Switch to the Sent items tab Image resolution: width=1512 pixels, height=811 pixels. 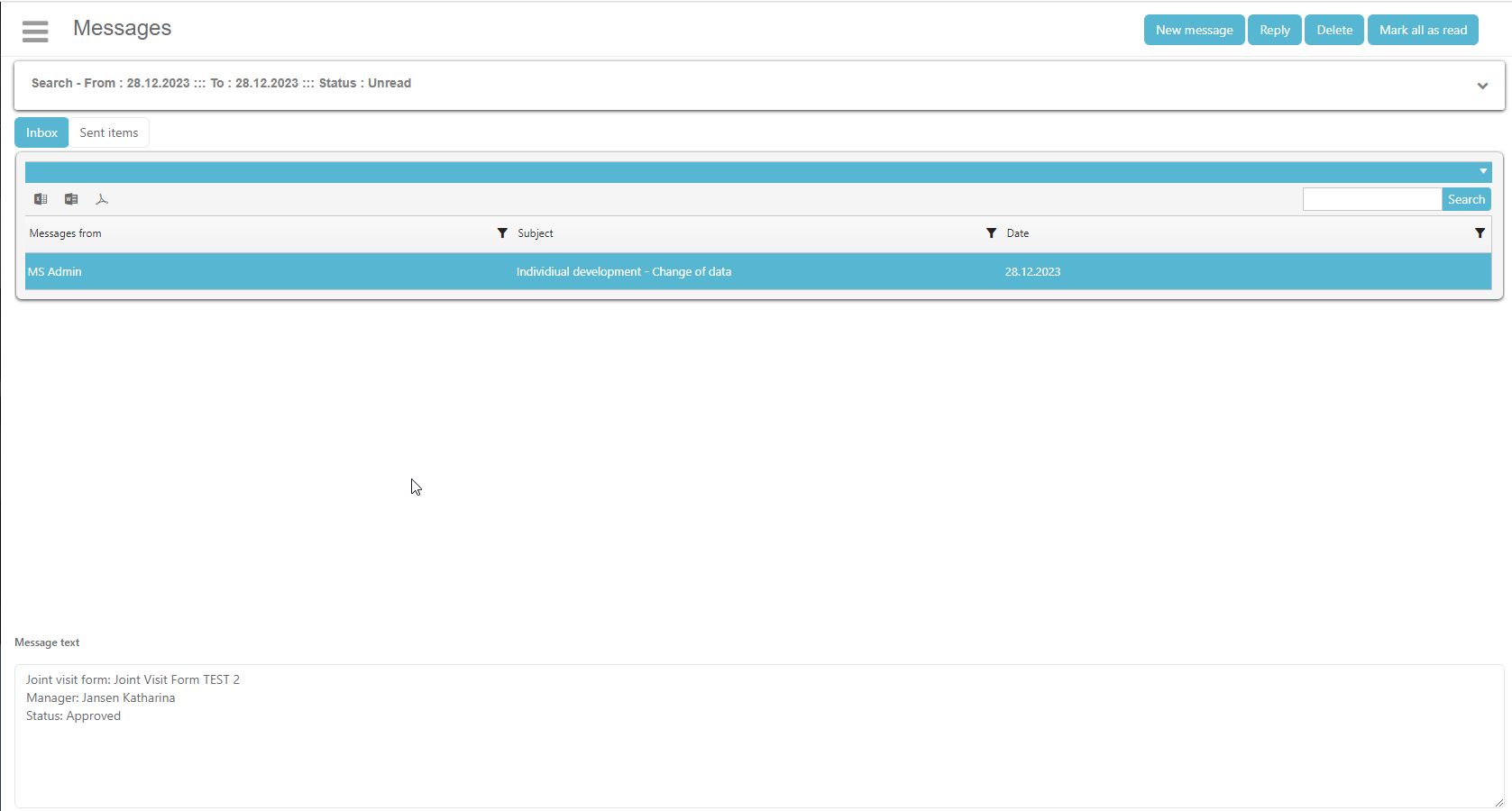coord(109,132)
